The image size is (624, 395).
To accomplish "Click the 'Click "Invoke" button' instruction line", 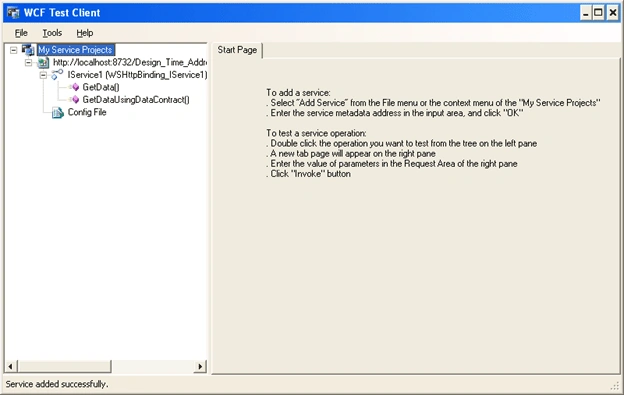I will pyautogui.click(x=308, y=174).
